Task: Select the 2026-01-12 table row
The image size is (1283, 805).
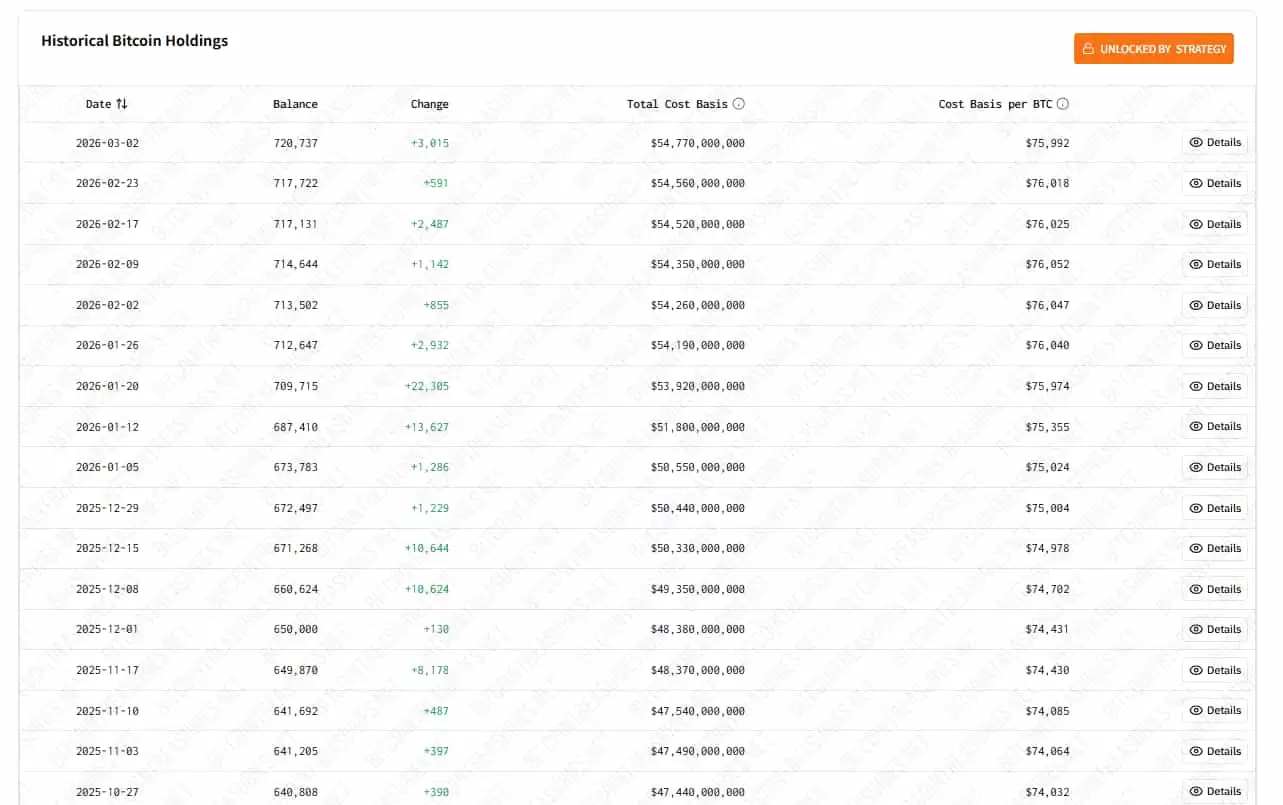Action: [640, 426]
